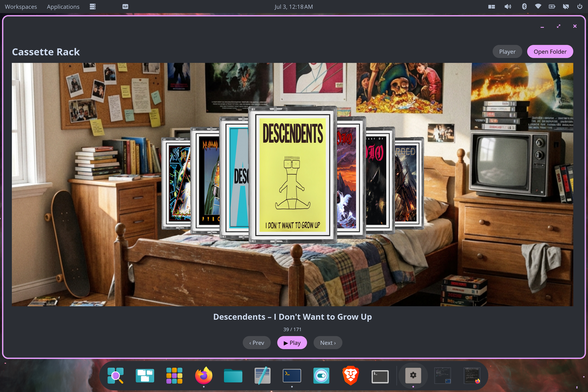Play the Descendents cassette
The height and width of the screenshot is (392, 588).
[x=292, y=343]
